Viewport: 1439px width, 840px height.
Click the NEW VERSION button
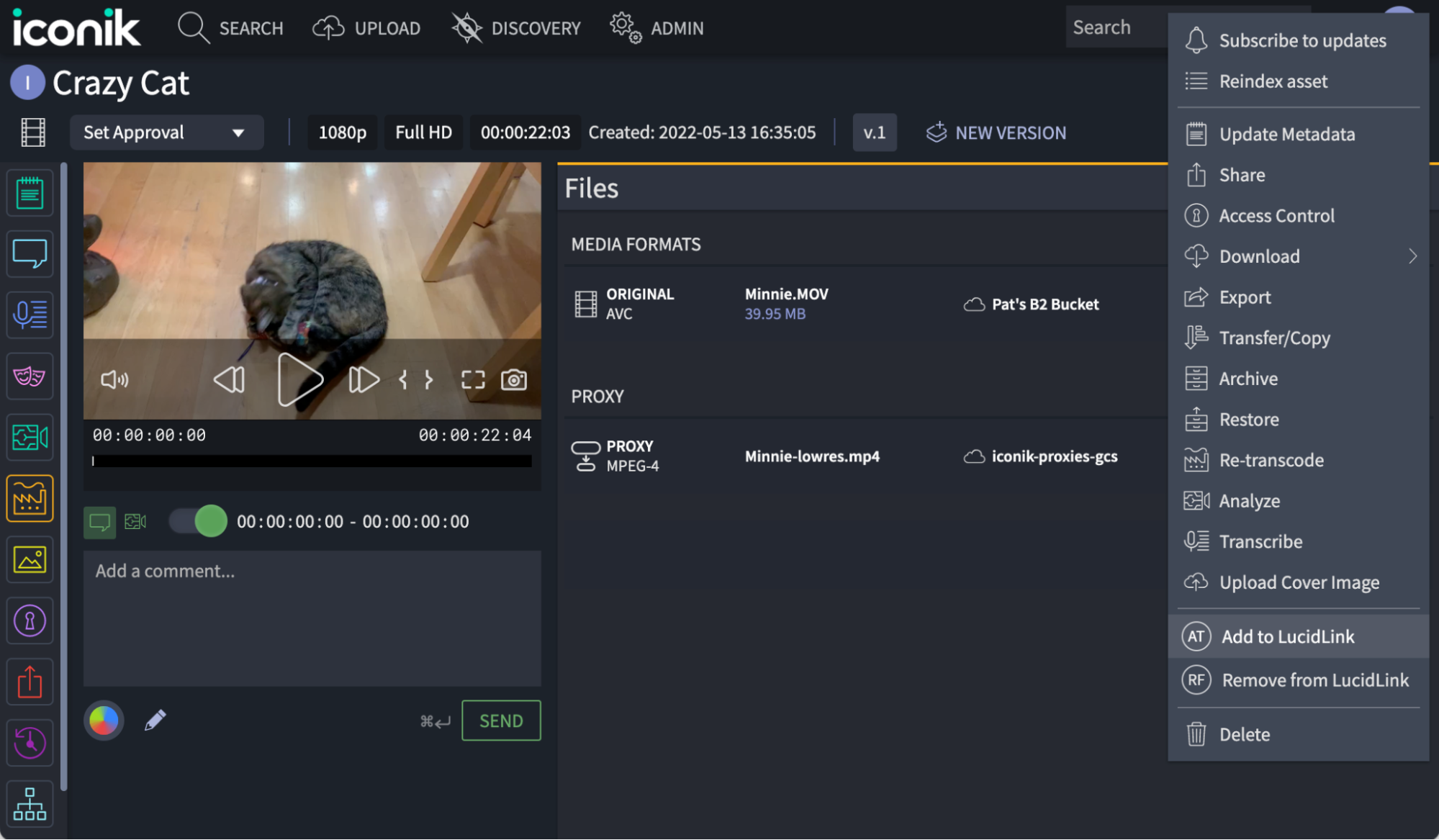(x=996, y=131)
